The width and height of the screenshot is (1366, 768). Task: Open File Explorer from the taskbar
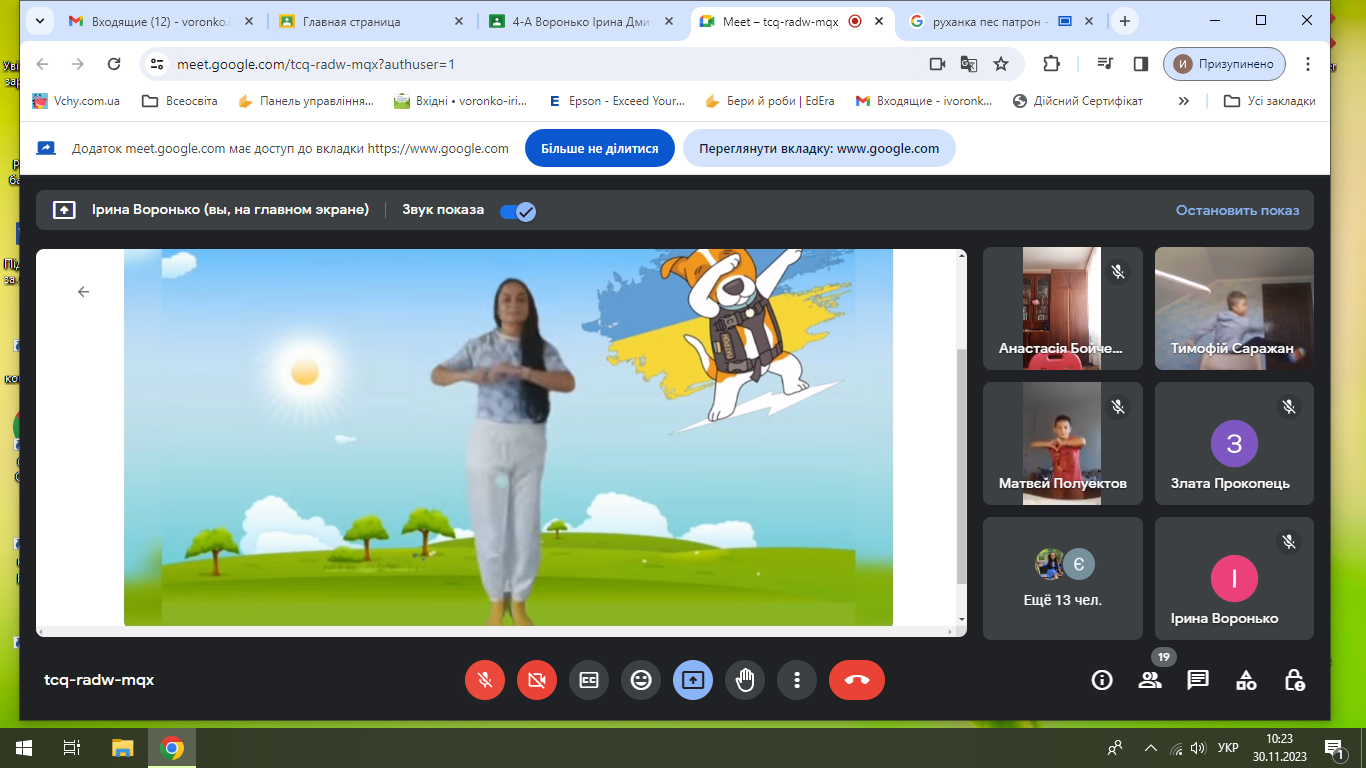coord(122,748)
